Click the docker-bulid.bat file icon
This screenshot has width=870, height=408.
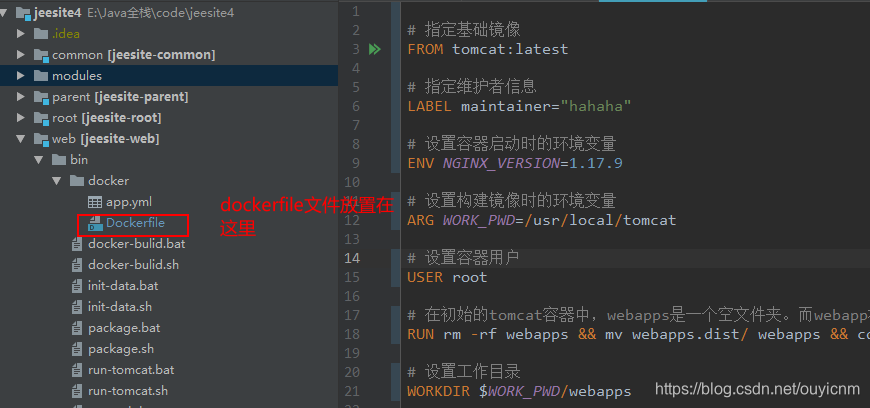(77, 244)
